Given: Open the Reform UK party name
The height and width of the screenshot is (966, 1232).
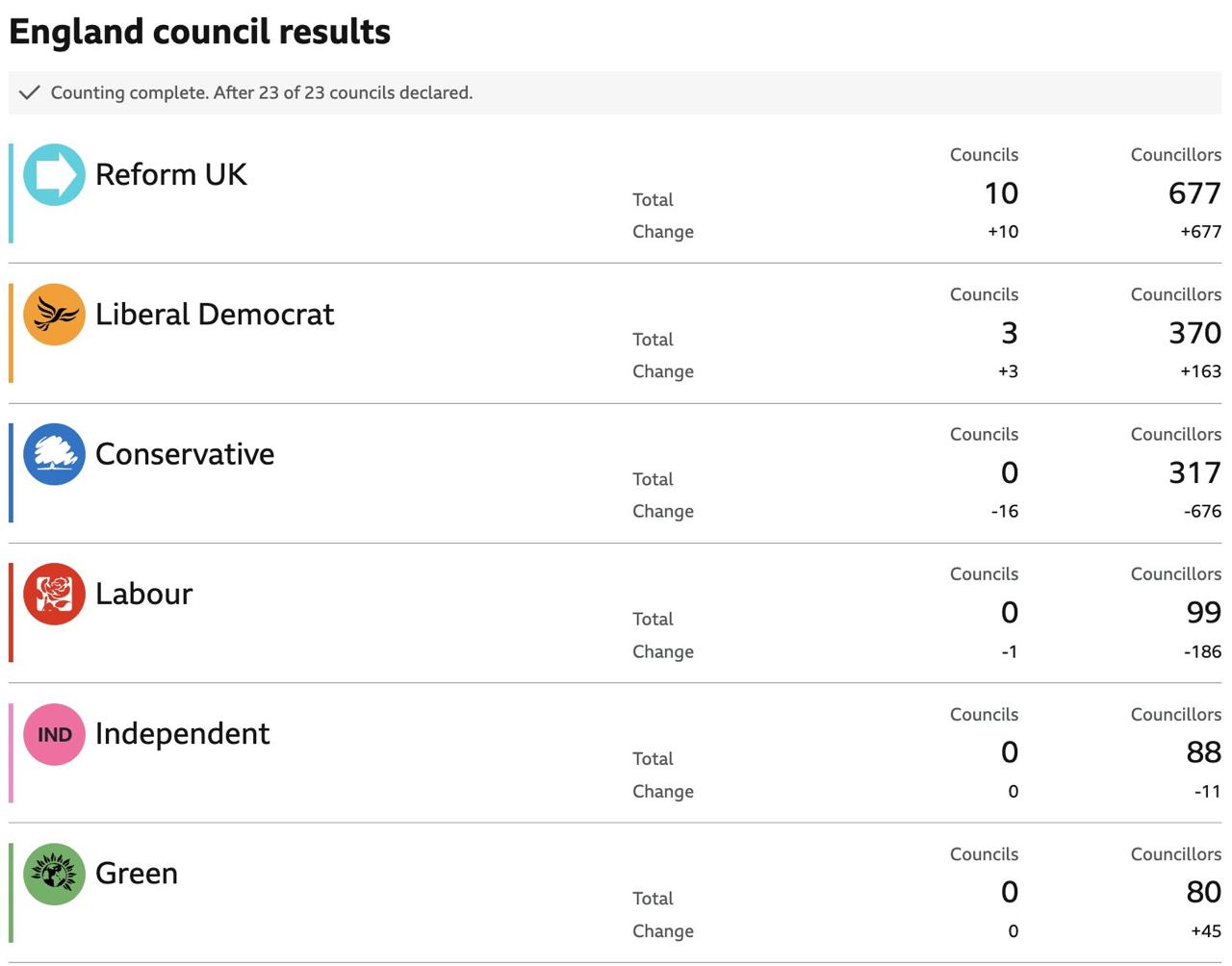Looking at the screenshot, I should click(x=170, y=174).
